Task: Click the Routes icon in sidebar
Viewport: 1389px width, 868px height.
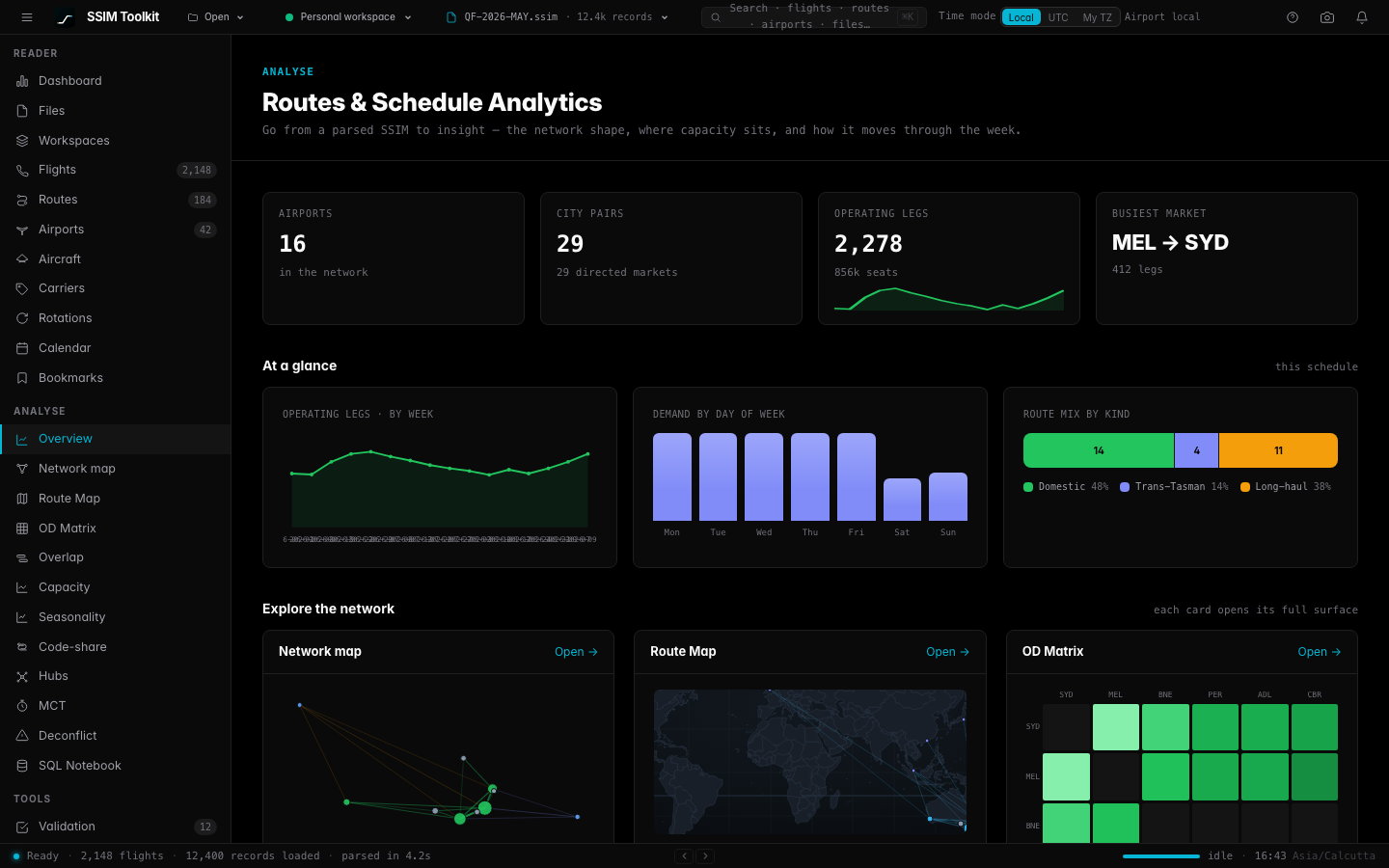Action: 22,200
